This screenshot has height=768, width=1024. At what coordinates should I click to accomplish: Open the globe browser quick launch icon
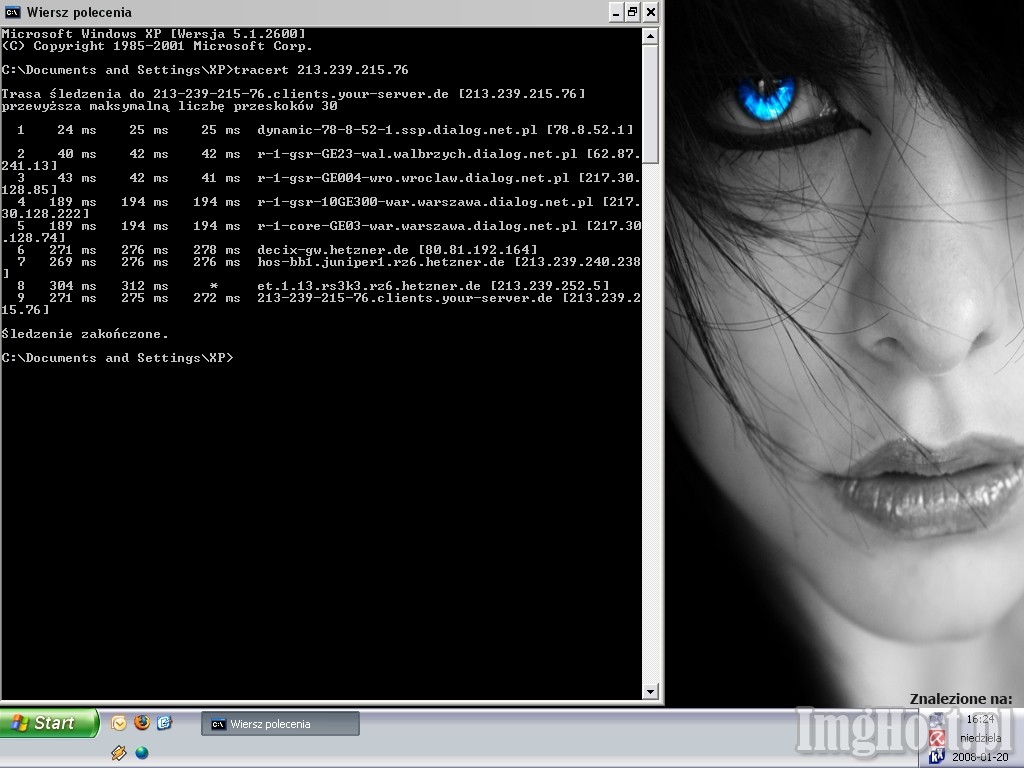(x=142, y=753)
